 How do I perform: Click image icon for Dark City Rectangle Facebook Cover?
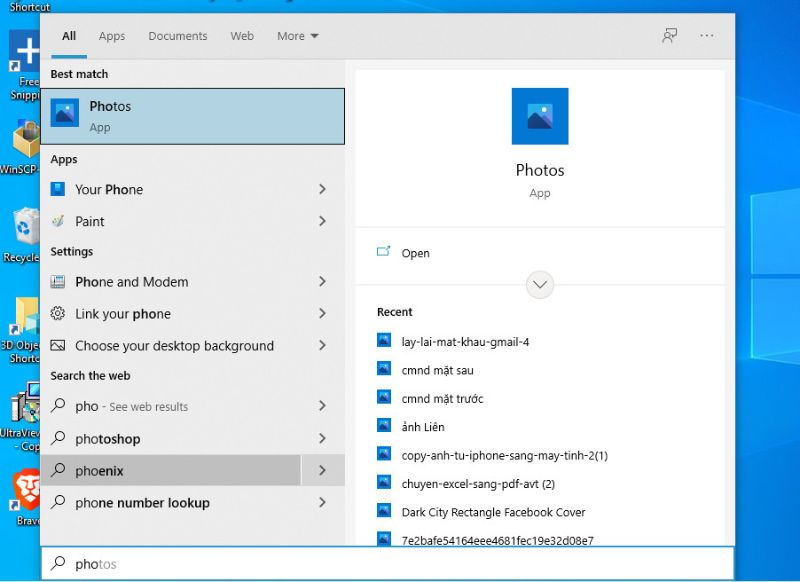[x=384, y=511]
